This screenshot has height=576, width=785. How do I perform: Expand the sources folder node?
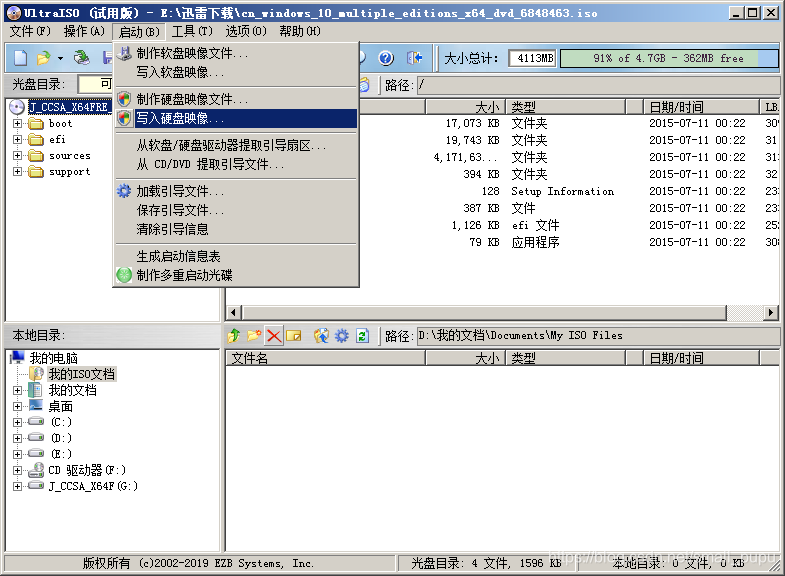point(18,156)
